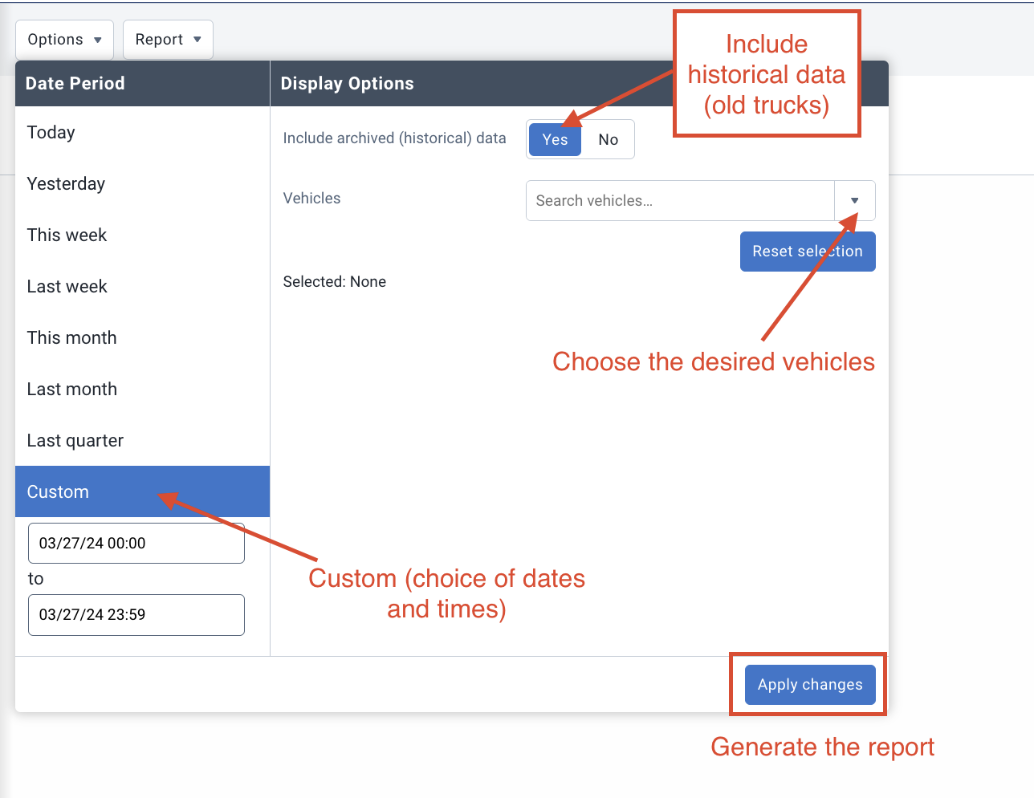Edit the custom end date field
This screenshot has width=1036, height=798.
pyautogui.click(x=136, y=614)
